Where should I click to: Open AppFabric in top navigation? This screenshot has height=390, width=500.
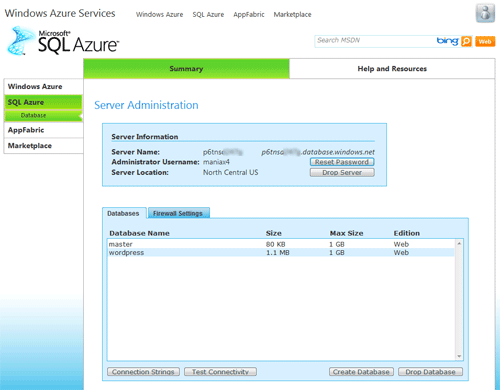(x=249, y=15)
